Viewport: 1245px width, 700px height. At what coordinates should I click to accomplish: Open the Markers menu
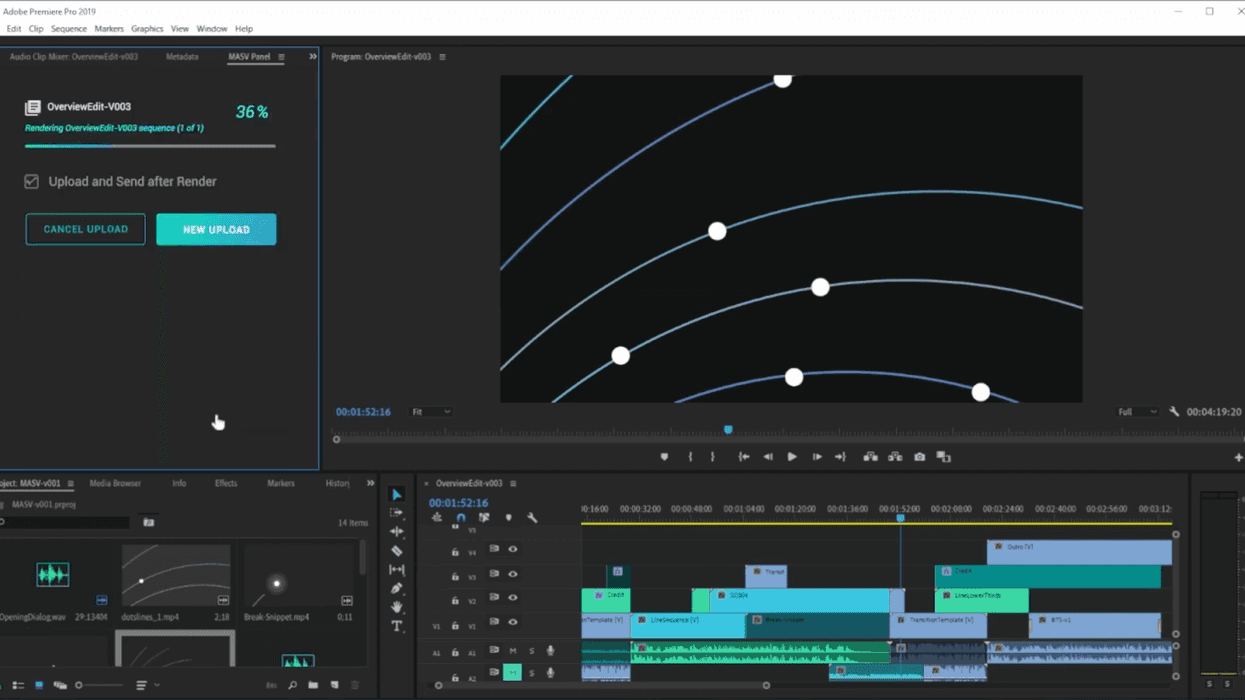[x=109, y=29]
